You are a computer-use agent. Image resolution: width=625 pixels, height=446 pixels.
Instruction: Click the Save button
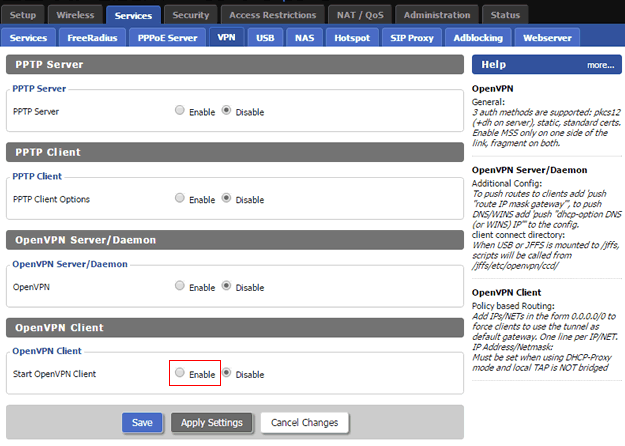pos(142,422)
